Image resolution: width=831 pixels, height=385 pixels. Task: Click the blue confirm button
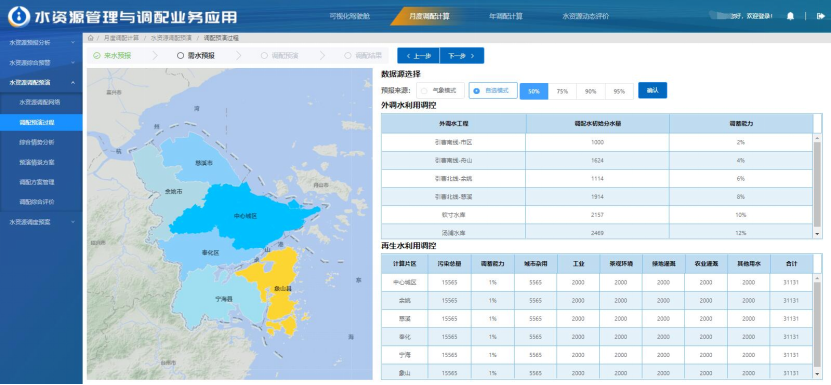[x=652, y=90]
